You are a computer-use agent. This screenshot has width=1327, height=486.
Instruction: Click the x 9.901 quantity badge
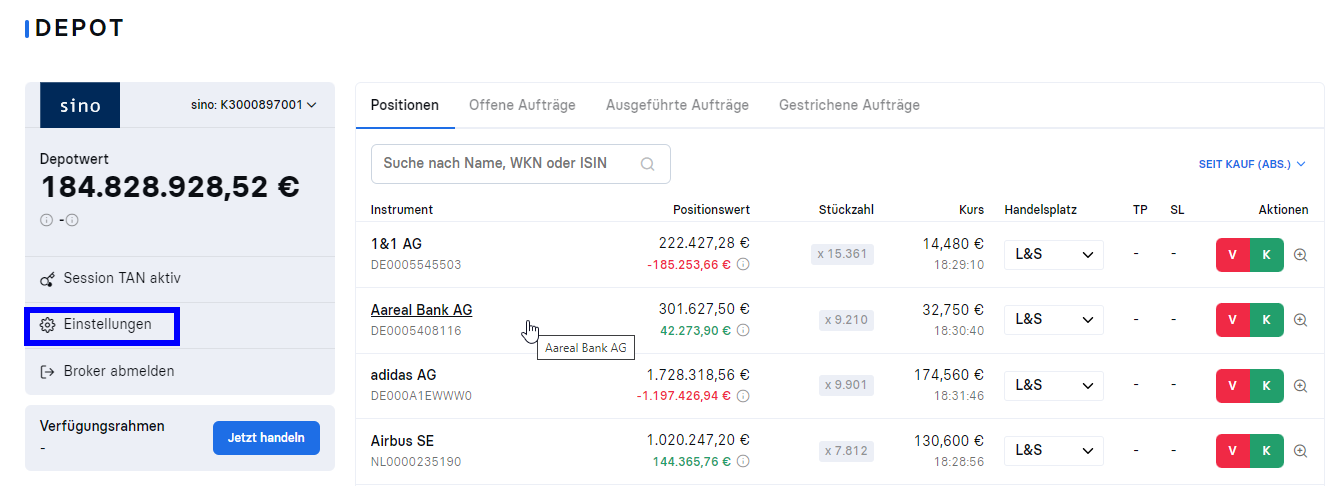[846, 385]
